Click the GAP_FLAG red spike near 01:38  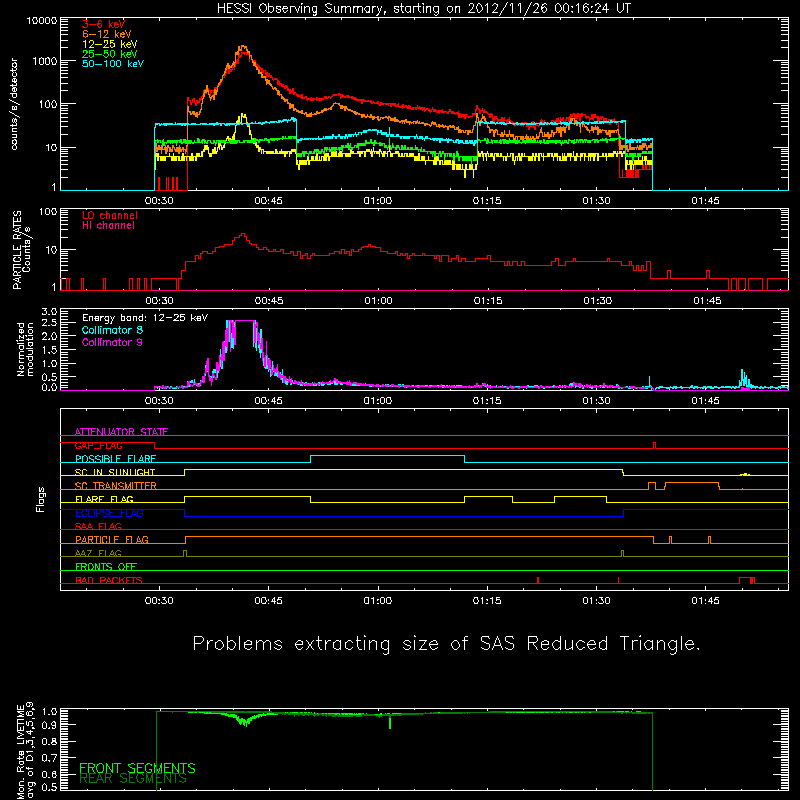click(x=655, y=445)
